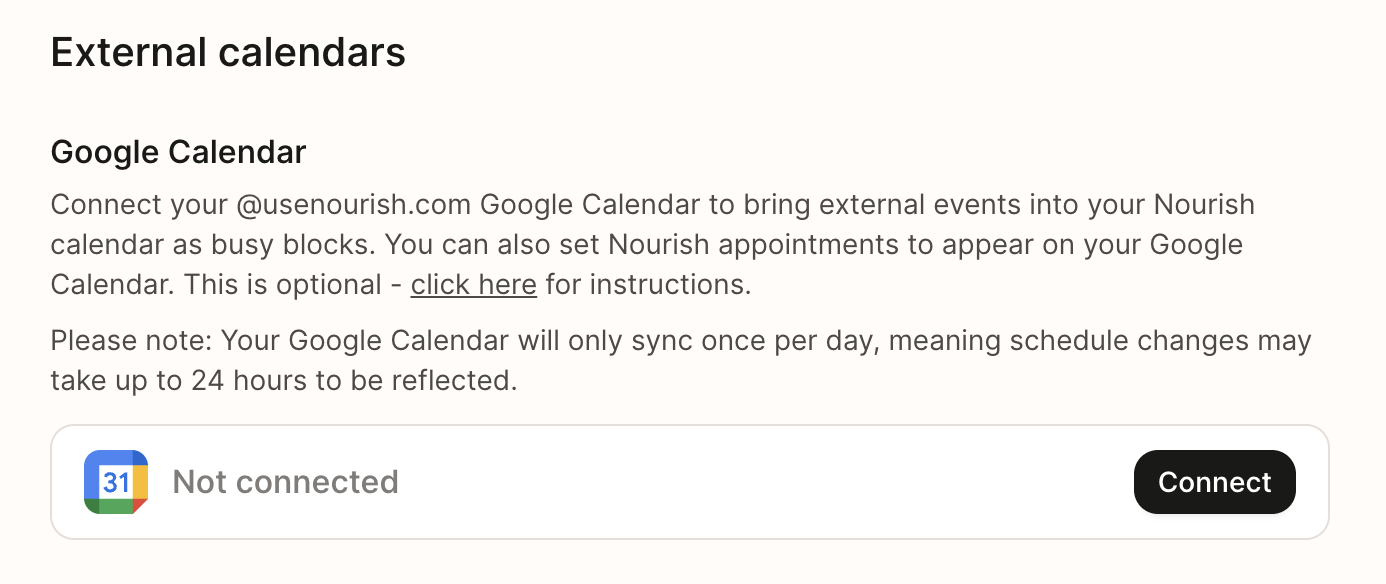Screen dimensions: 1386x584
Task: Click the Google Calendar icon
Action: pos(116,482)
